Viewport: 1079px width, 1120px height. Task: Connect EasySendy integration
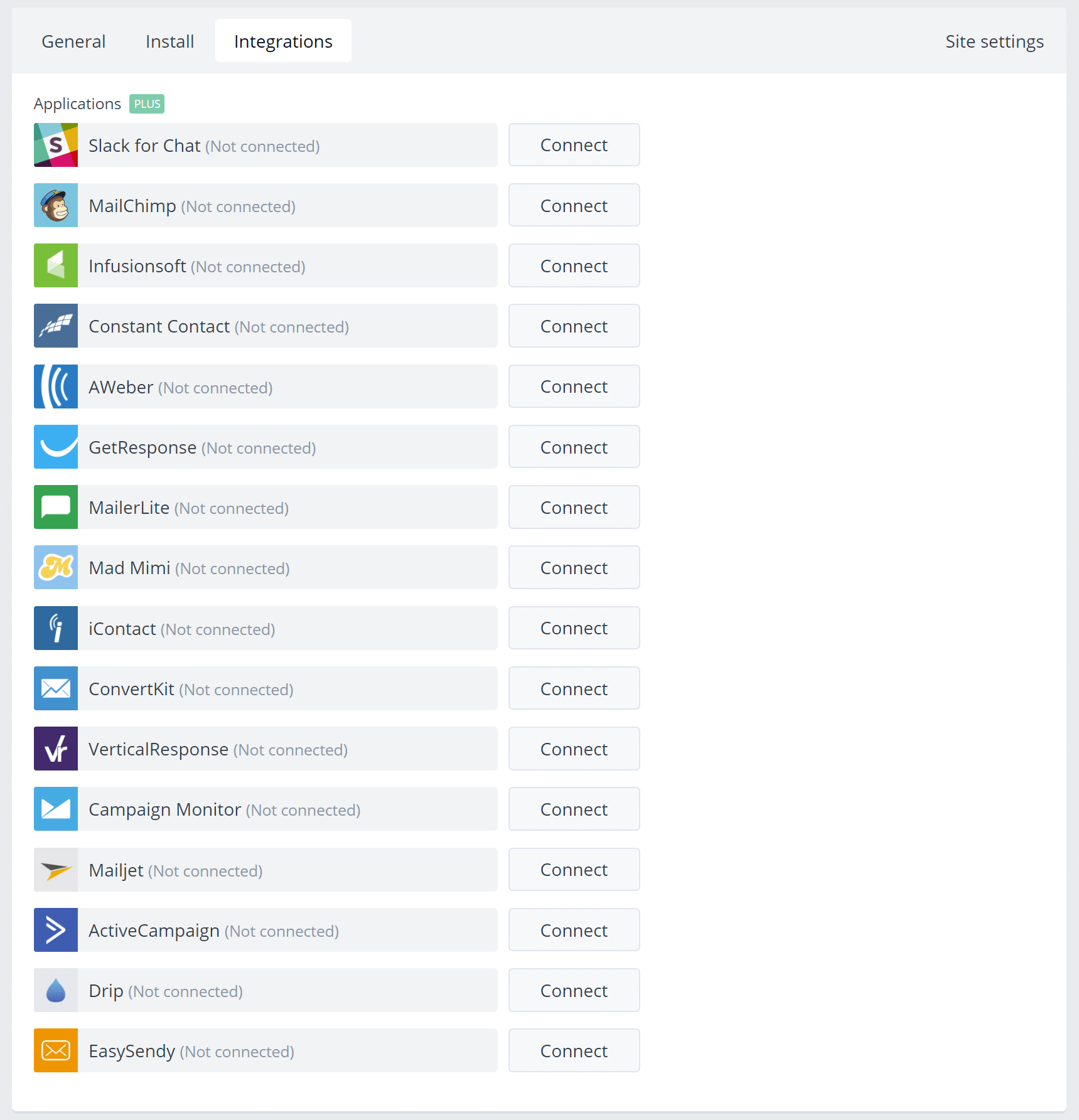[x=574, y=1050]
